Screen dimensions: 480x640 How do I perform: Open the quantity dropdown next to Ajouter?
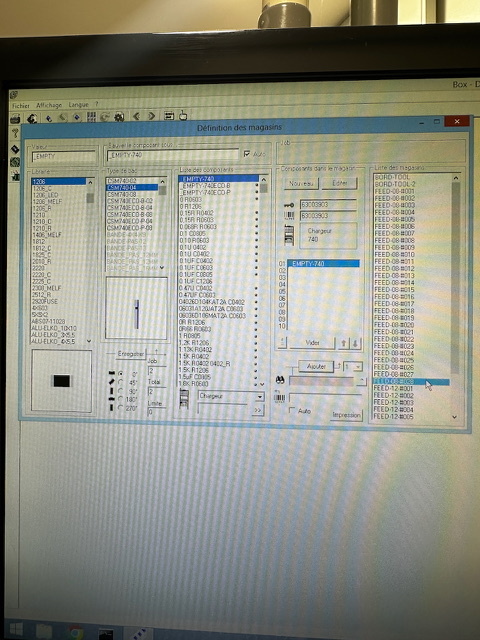358,367
